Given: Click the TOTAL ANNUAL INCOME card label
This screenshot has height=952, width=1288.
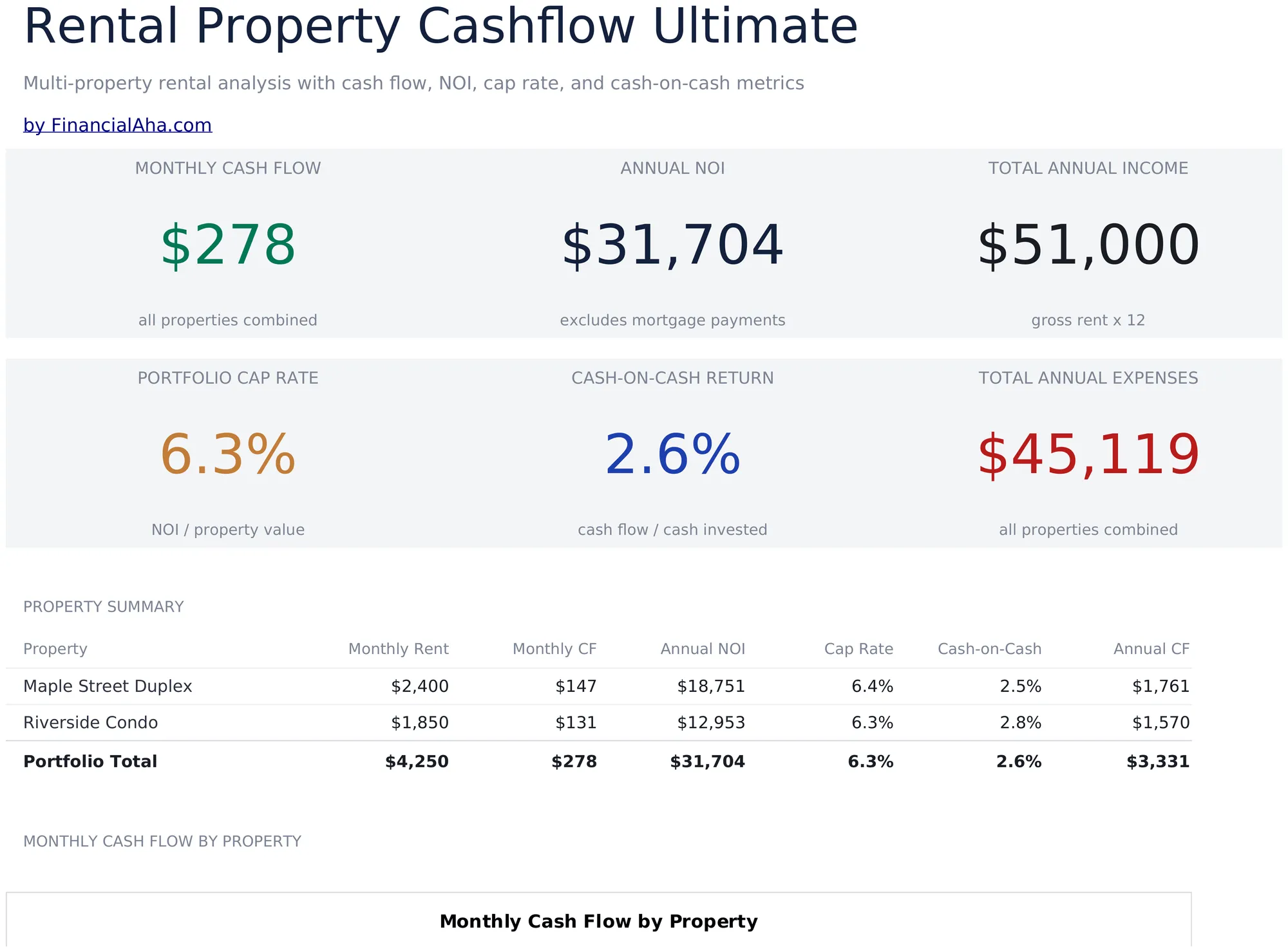Looking at the screenshot, I should coord(1088,168).
